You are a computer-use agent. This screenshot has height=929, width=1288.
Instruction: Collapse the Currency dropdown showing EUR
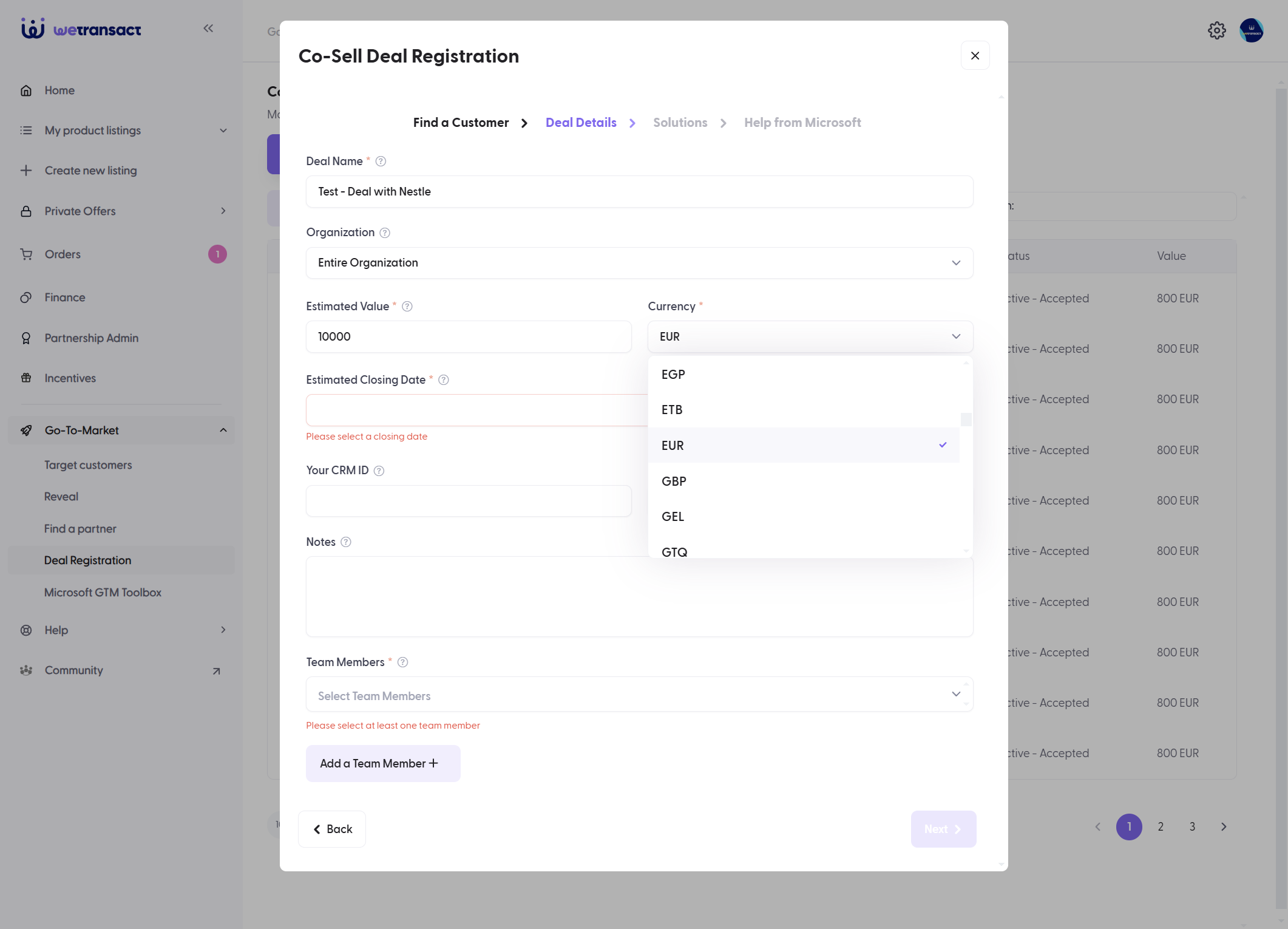pyautogui.click(x=810, y=337)
